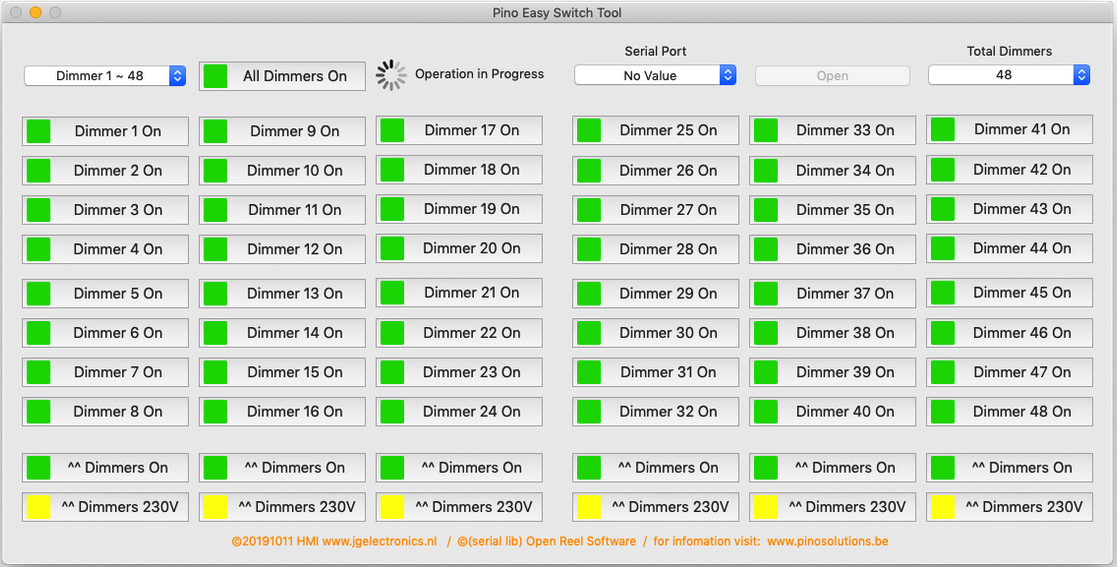This screenshot has width=1117, height=567.
Task: Open the Dimmer 1 ~ 48 range dropdown
Action: (105, 76)
